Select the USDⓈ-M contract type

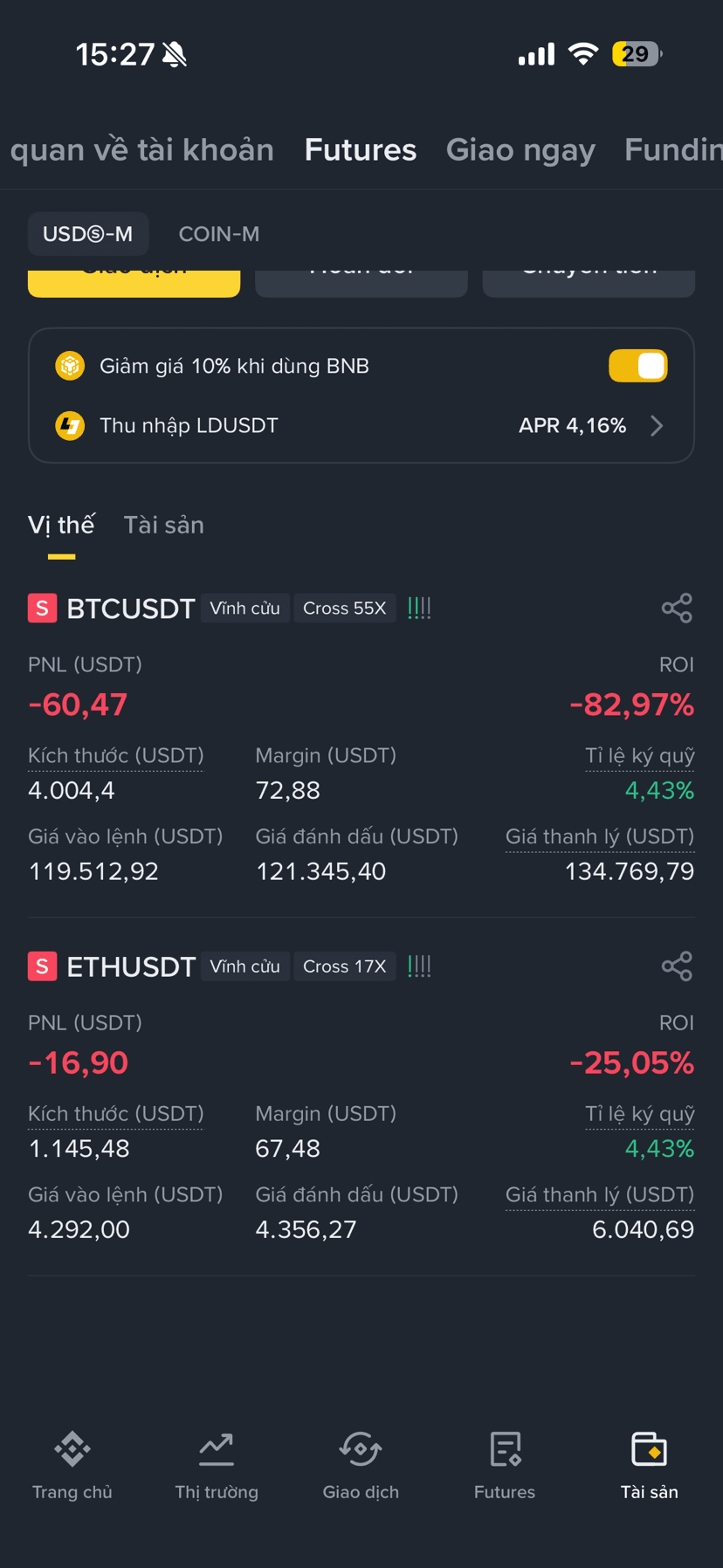(x=88, y=234)
